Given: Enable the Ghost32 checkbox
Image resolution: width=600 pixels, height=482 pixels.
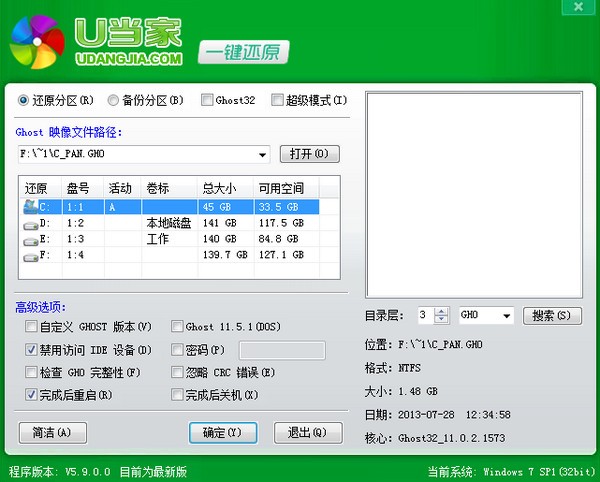Looking at the screenshot, I should pyautogui.click(x=207, y=100).
